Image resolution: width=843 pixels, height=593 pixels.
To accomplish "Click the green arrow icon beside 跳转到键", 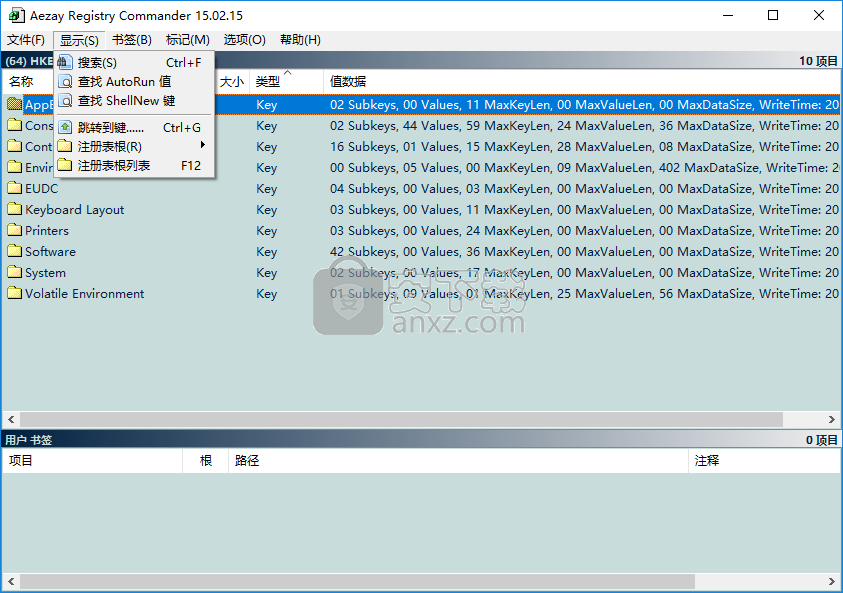I will click(x=65, y=127).
